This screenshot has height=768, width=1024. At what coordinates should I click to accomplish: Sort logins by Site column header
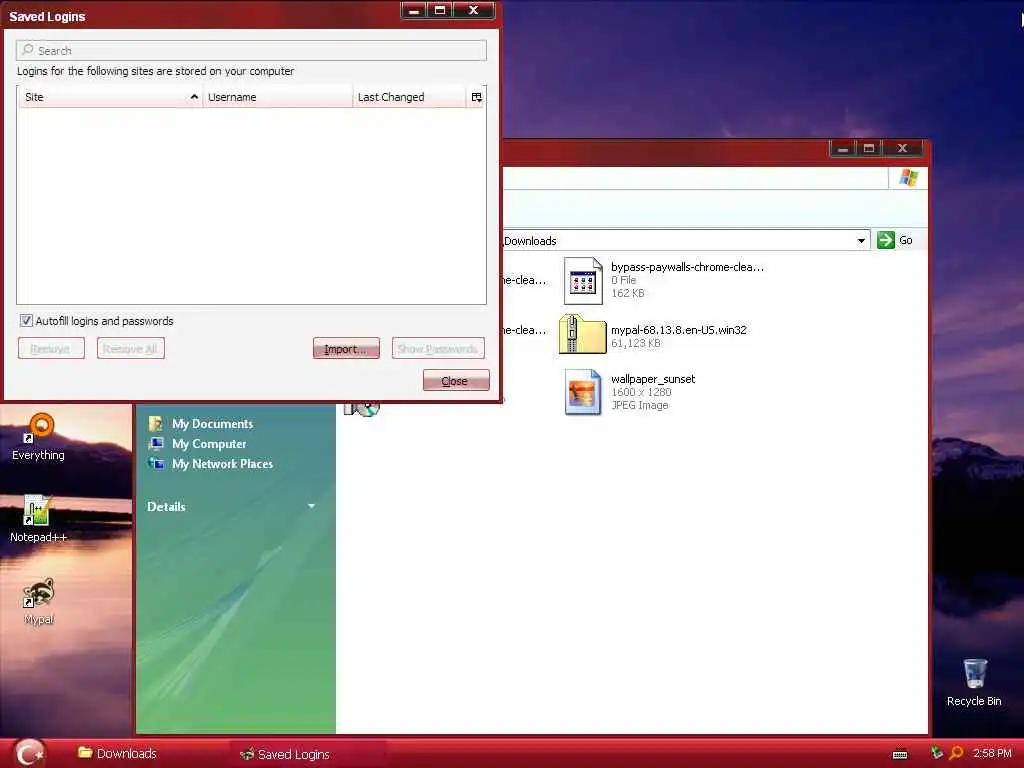point(110,97)
